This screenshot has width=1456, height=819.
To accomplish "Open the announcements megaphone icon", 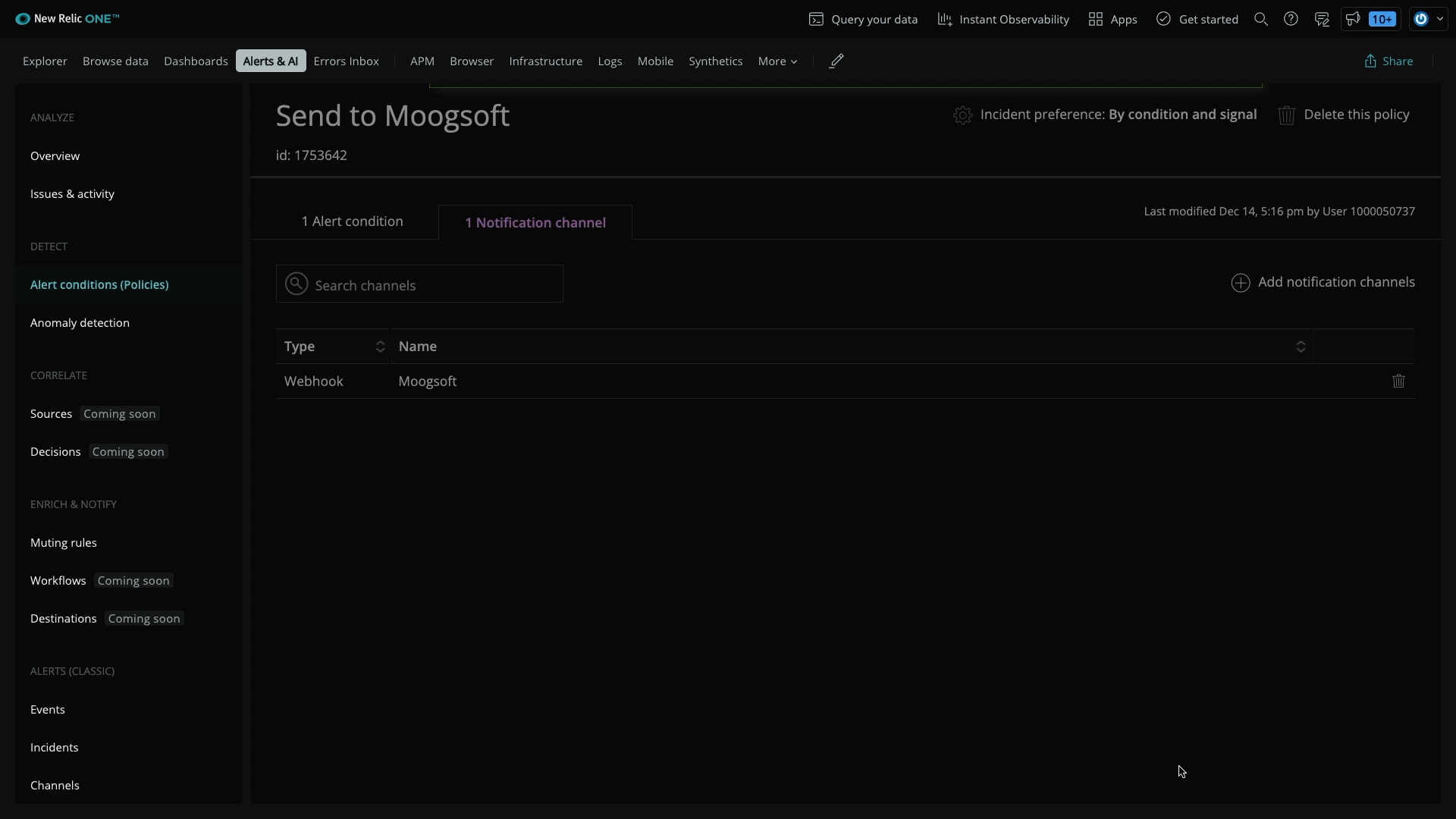I will 1353,20.
